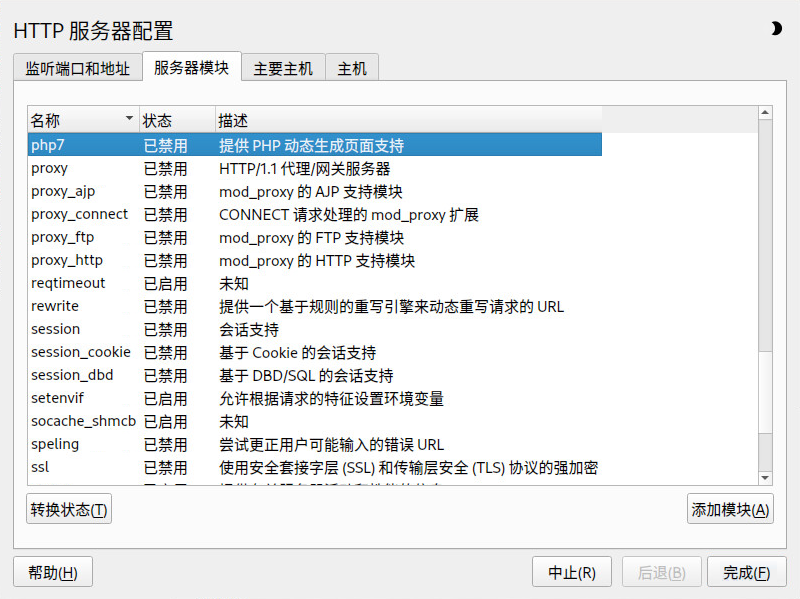Select the socache_shmcb module row
This screenshot has height=599, width=800.
pos(314,421)
